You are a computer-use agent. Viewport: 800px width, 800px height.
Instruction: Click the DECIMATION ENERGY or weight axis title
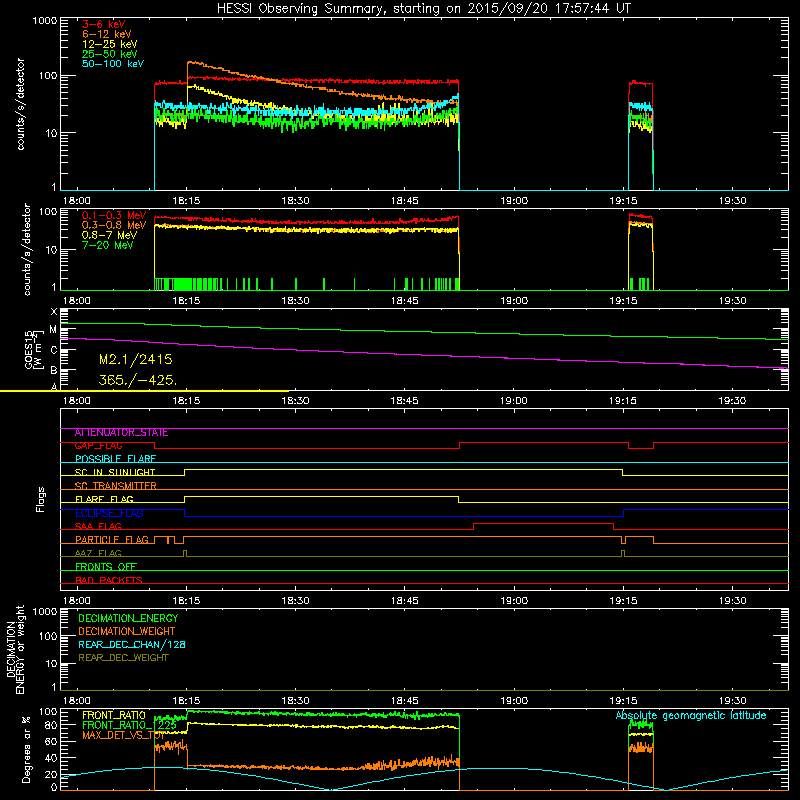15,649
